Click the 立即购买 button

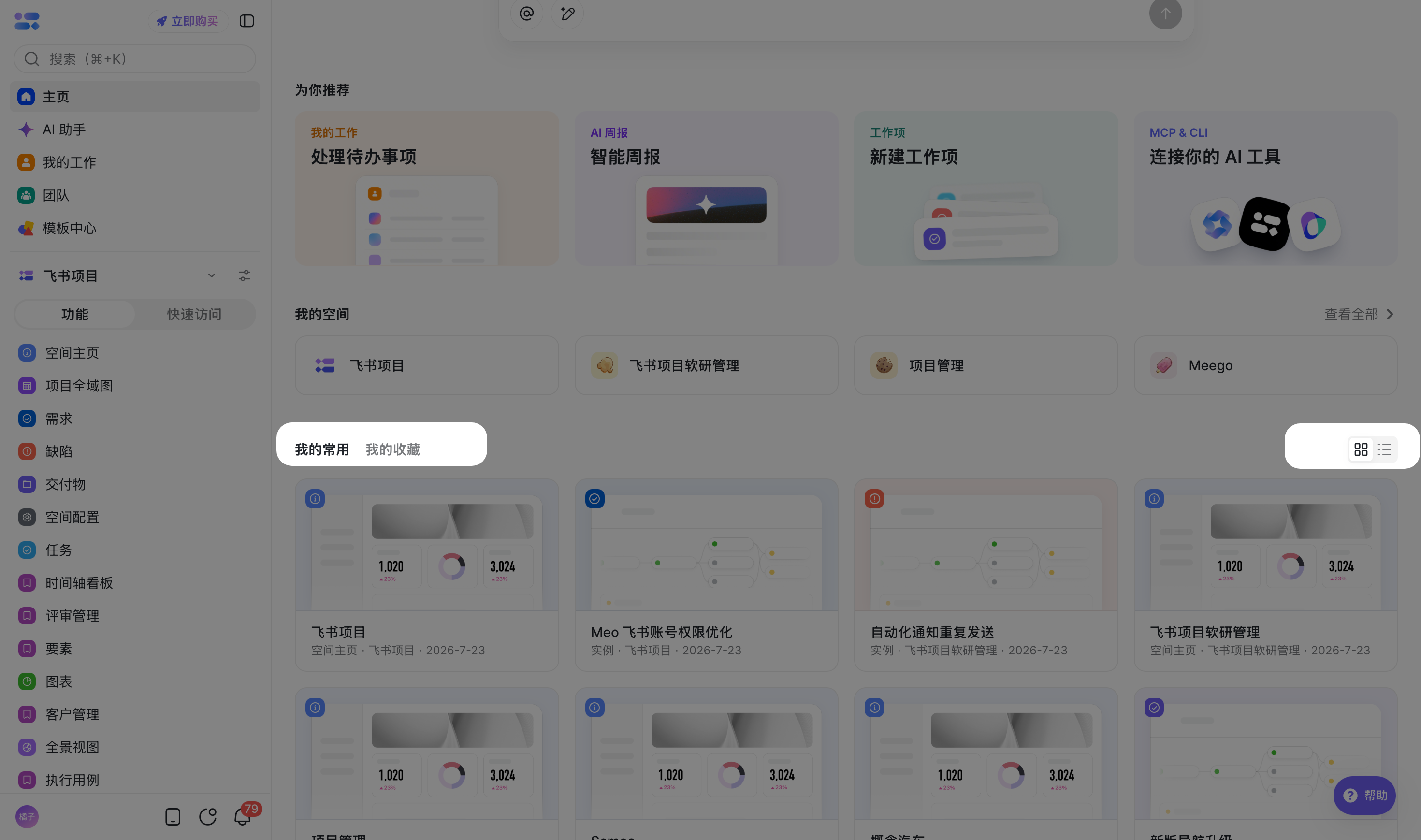click(188, 21)
